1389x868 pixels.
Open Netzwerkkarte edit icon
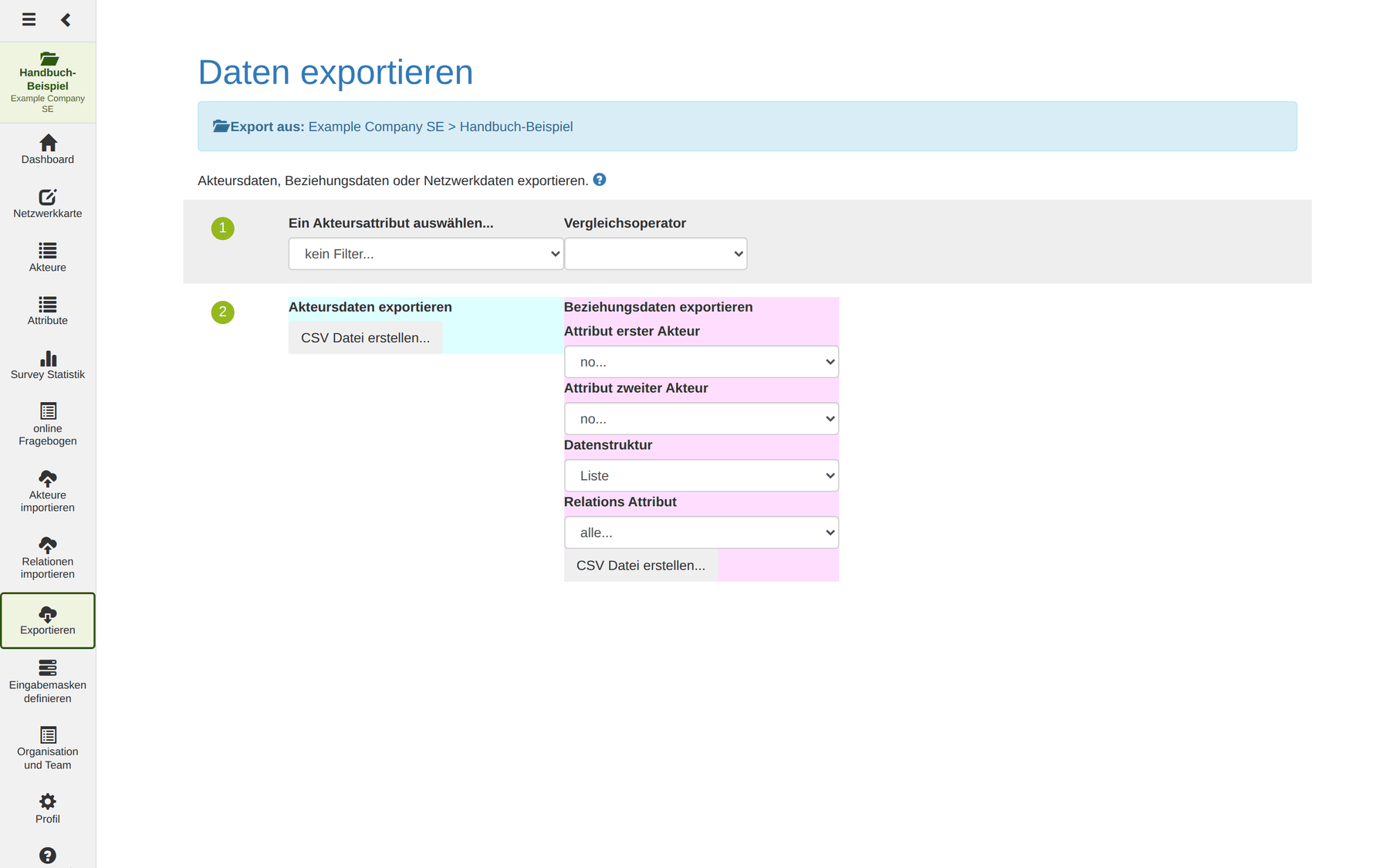(48, 197)
